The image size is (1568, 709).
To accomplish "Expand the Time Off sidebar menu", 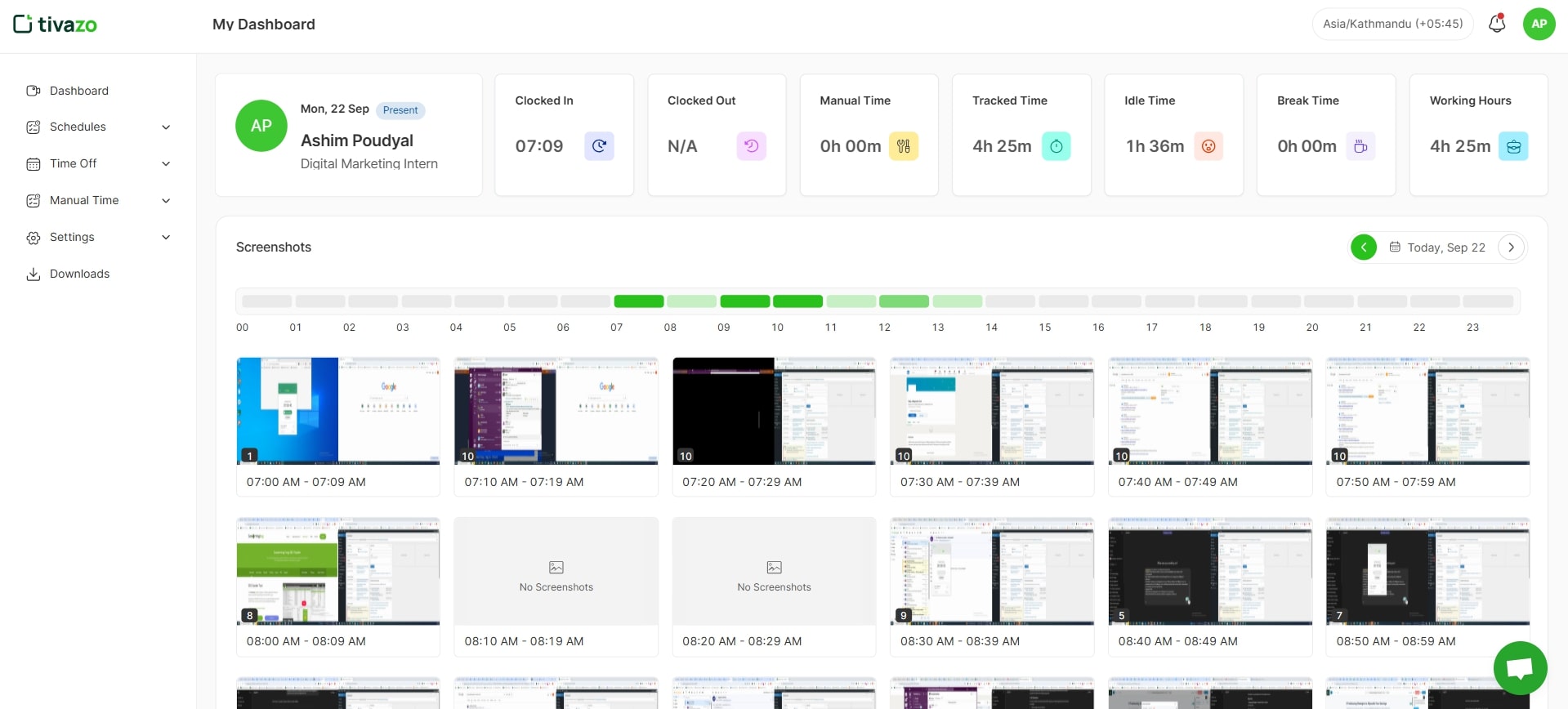I will click(x=98, y=164).
